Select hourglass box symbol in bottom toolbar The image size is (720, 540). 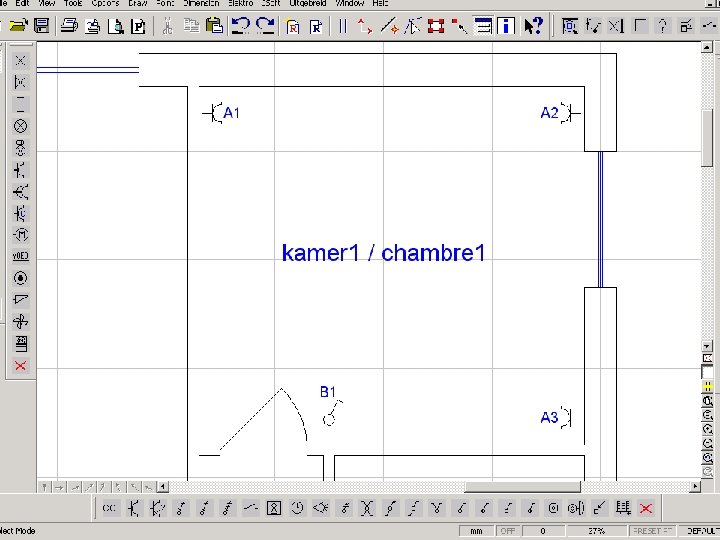click(x=274, y=508)
